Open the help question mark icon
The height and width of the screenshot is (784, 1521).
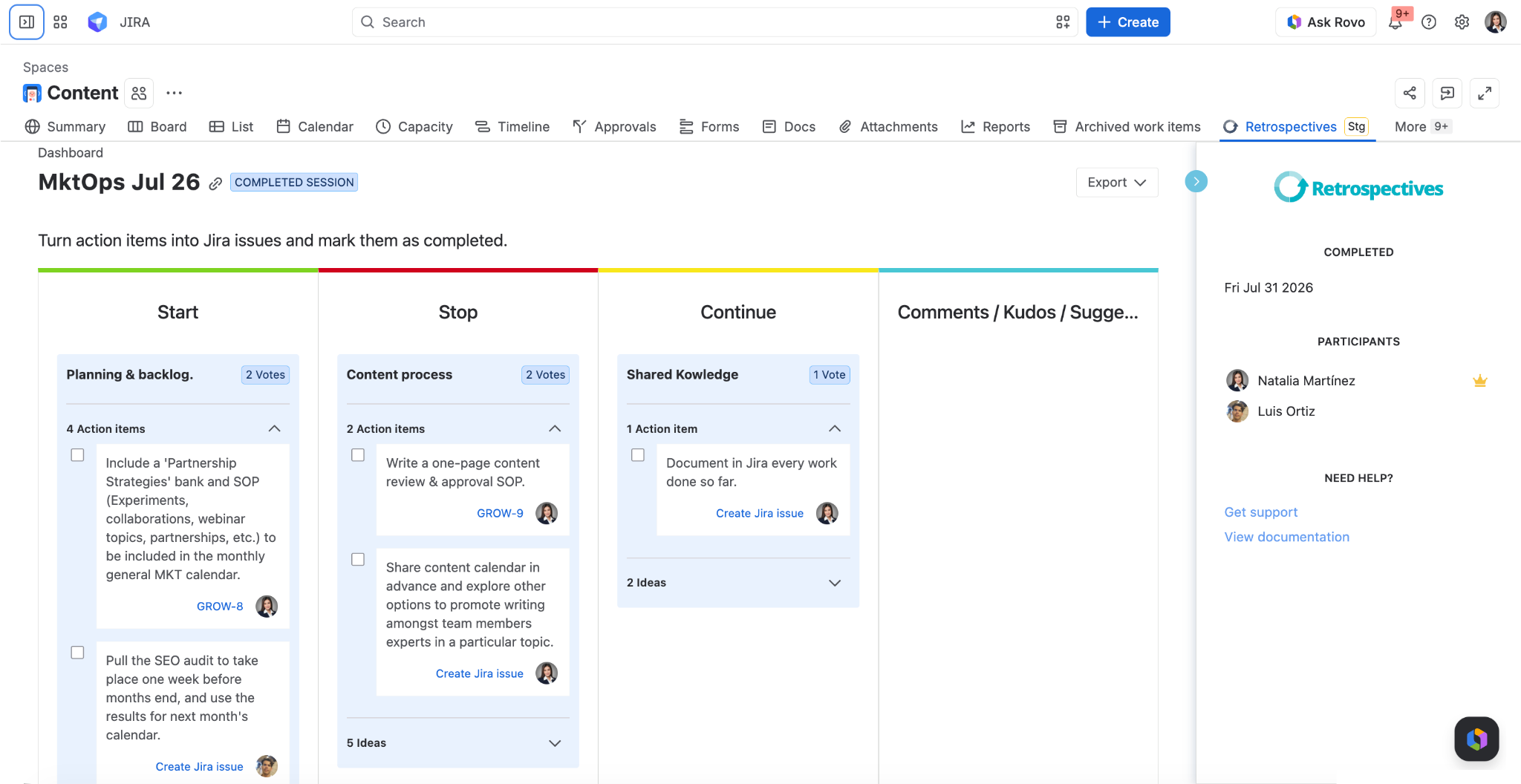[1429, 22]
